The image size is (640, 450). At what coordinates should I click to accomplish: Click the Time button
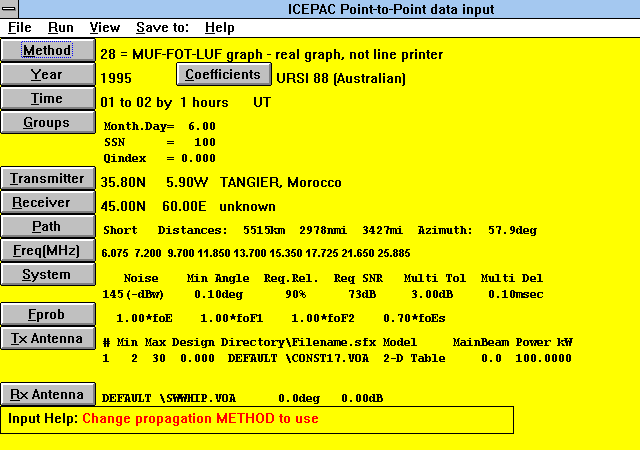[47, 99]
